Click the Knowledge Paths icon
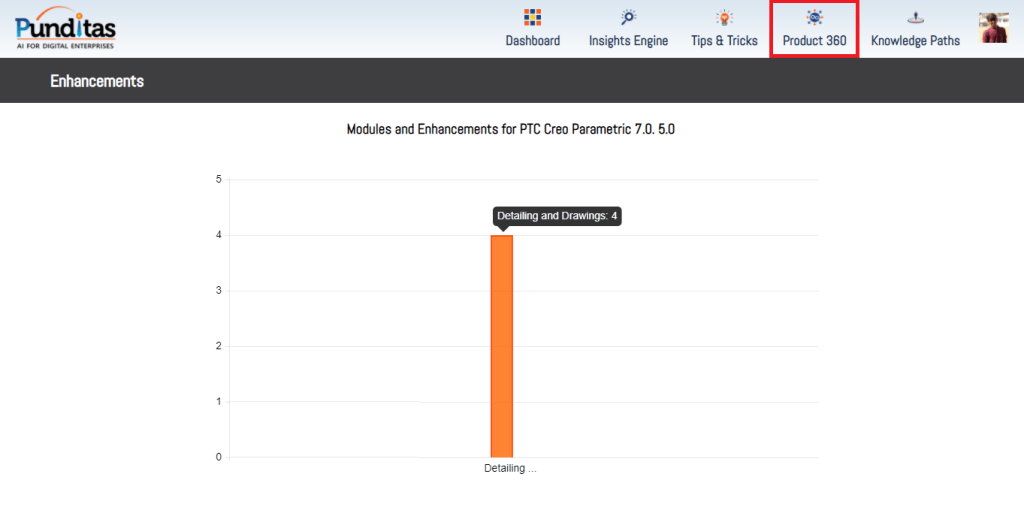 [x=915, y=17]
